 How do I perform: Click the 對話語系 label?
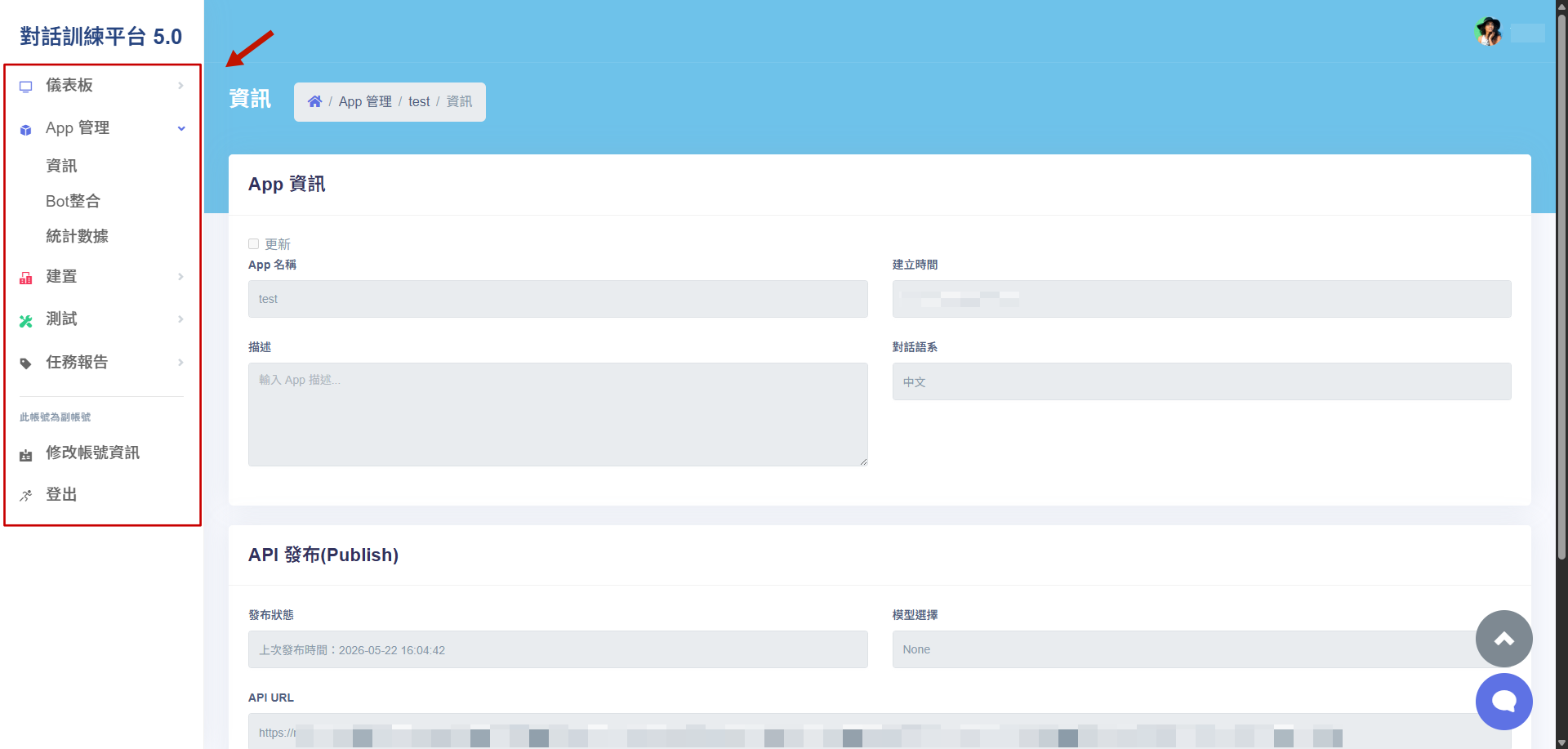point(915,347)
